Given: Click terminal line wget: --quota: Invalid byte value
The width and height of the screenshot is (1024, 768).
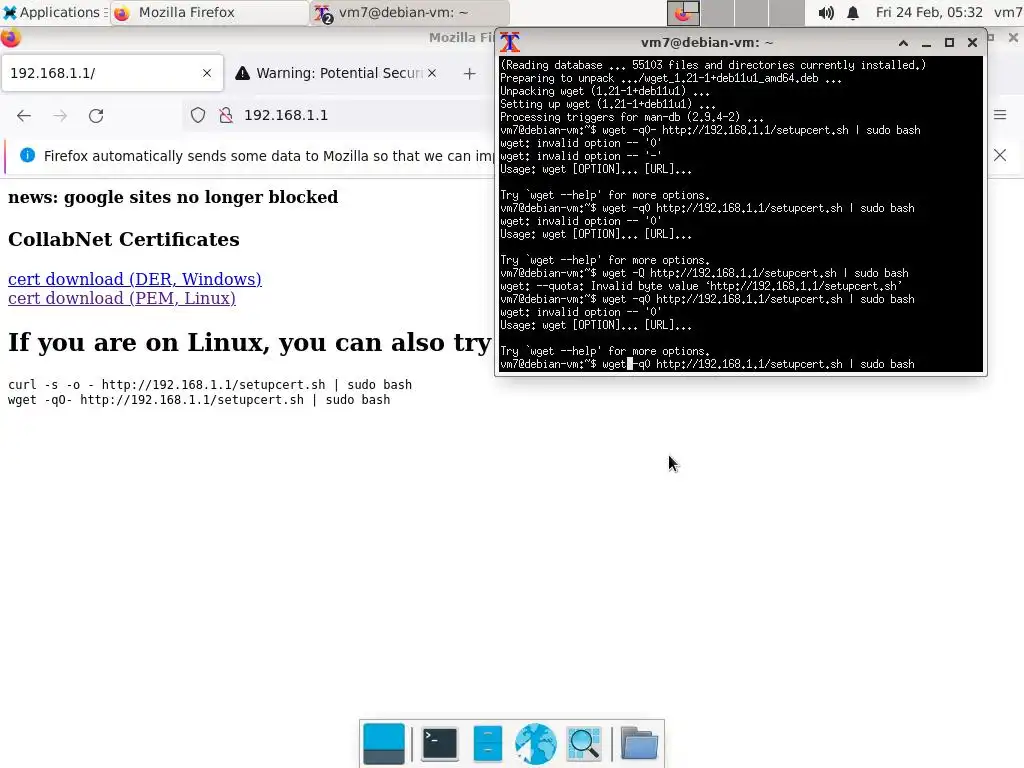Looking at the screenshot, I should pos(701,286).
